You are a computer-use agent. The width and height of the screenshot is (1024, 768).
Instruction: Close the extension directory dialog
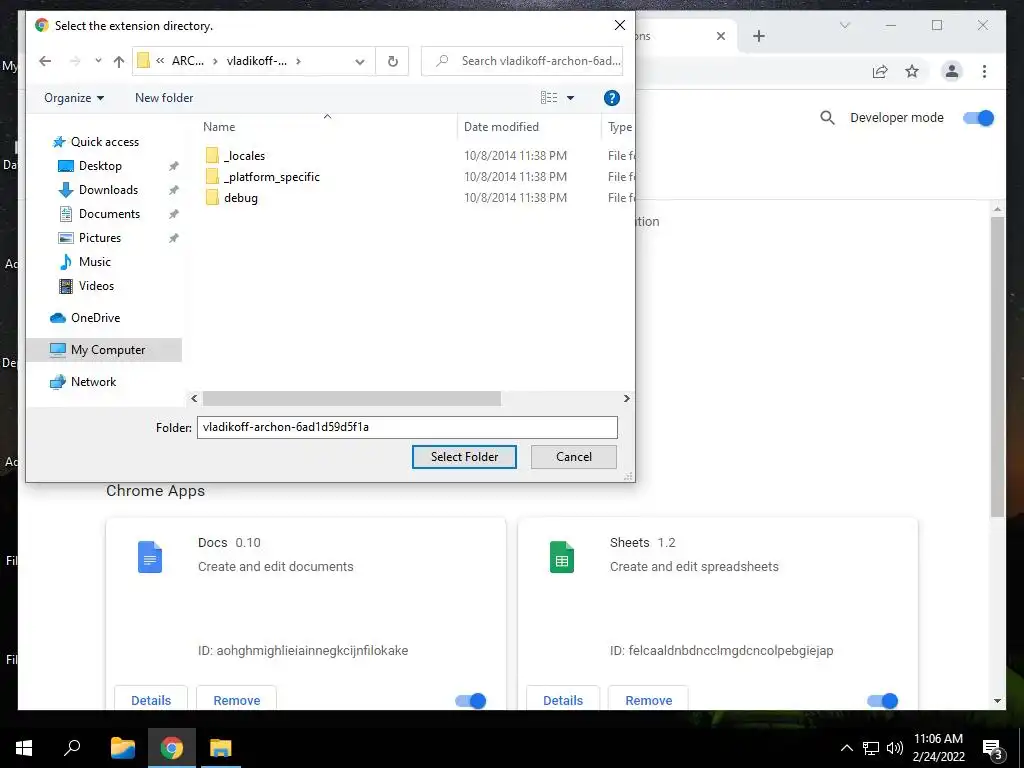(x=620, y=25)
